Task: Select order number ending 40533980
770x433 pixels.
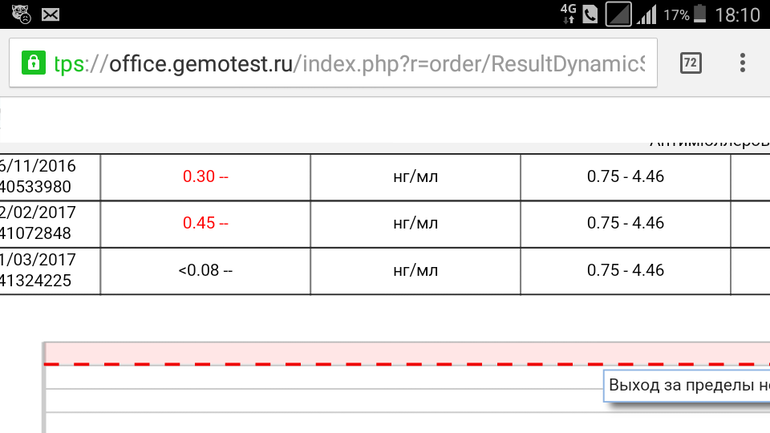Action: (x=38, y=186)
